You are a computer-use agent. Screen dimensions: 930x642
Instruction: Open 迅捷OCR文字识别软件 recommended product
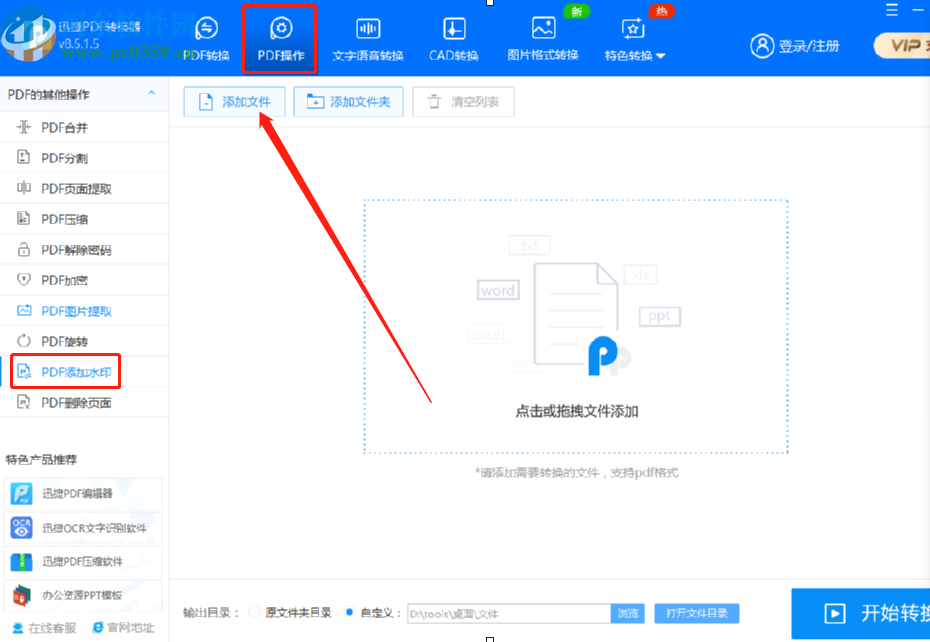coord(83,527)
